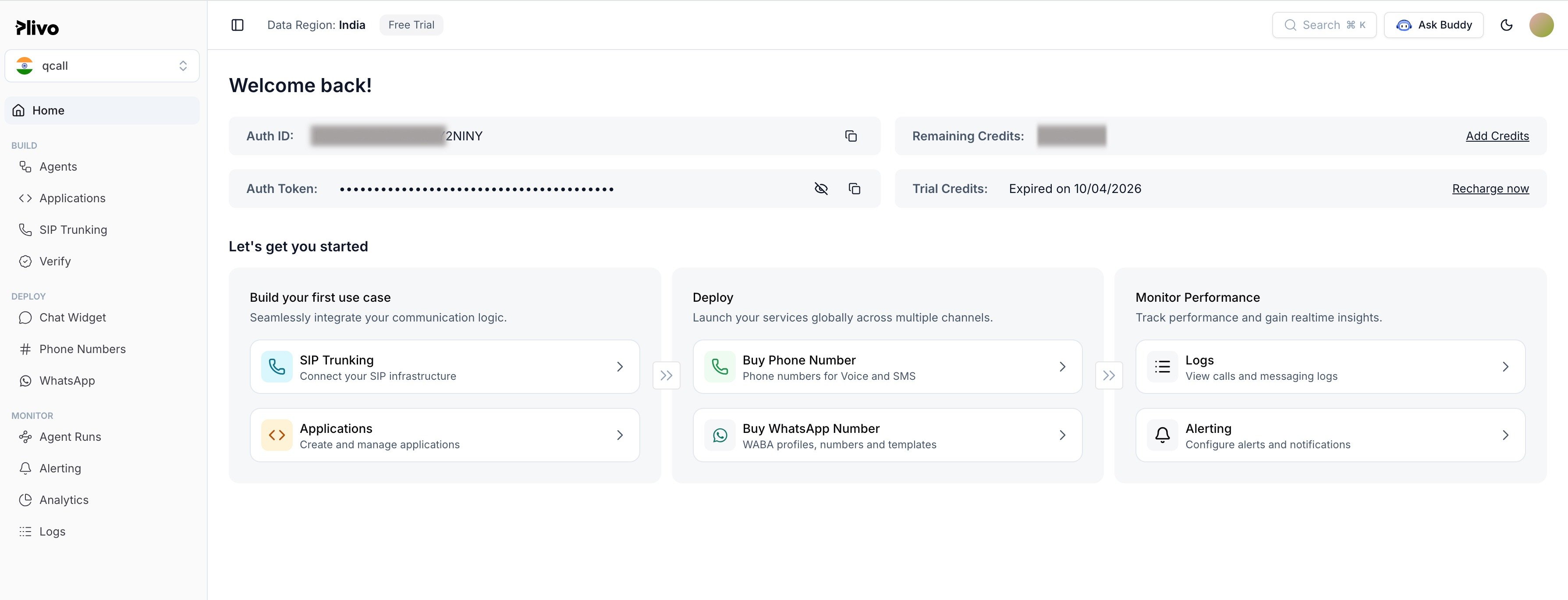Screen dimensions: 1568x600
Task: Click the masked Auth Token value
Action: [477, 189]
